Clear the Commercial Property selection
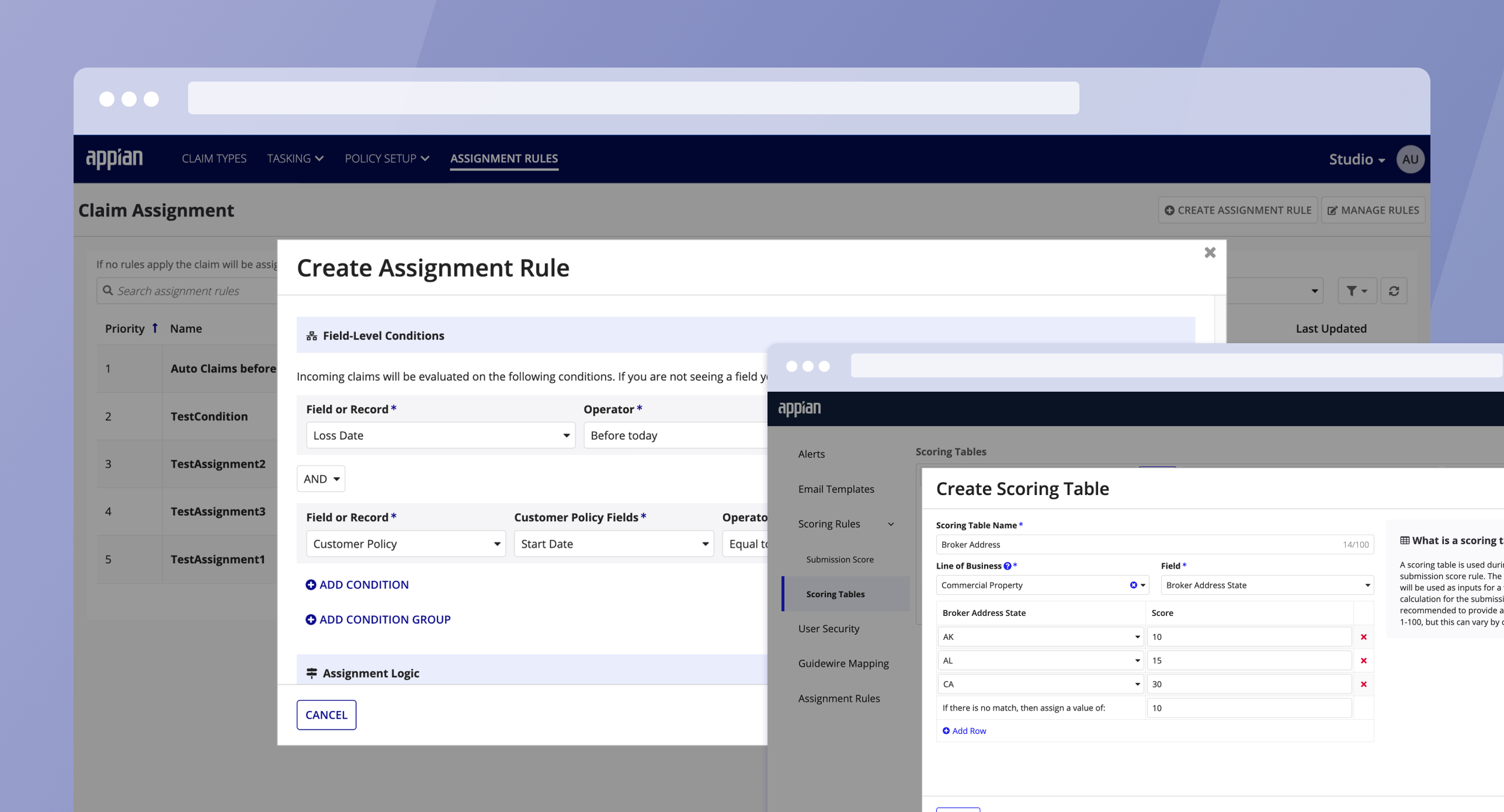Image resolution: width=1504 pixels, height=812 pixels. (x=1133, y=585)
